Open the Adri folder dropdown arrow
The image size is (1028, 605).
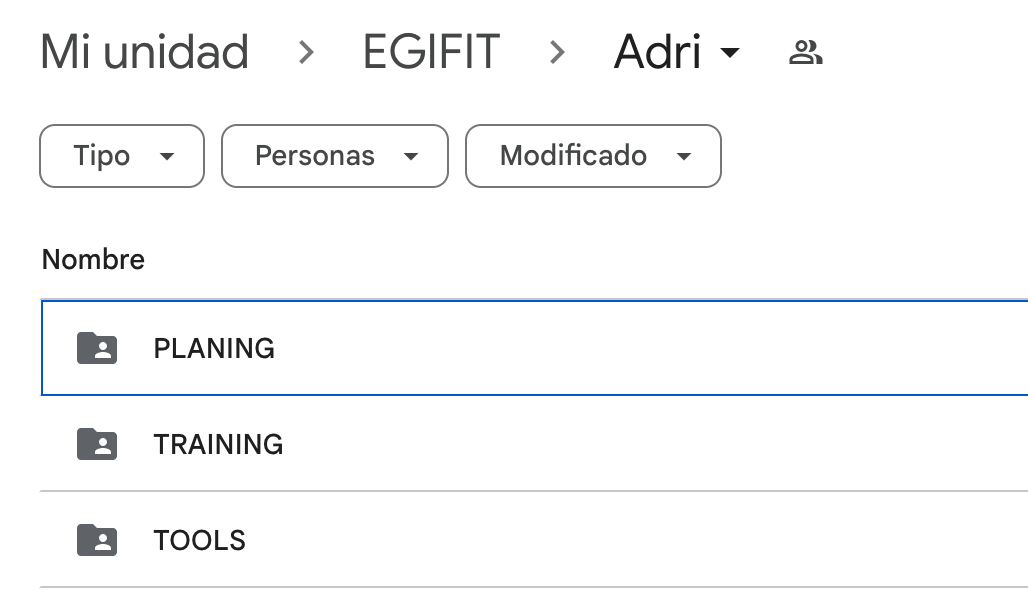click(x=730, y=52)
